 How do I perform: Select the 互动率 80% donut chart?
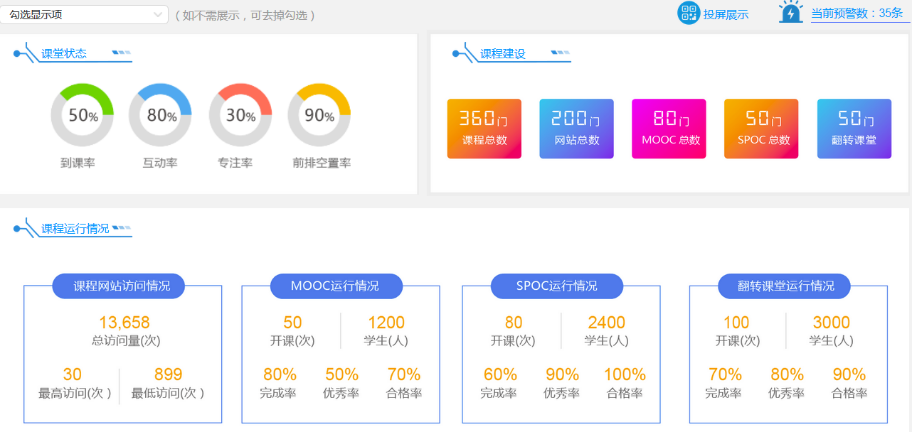pos(161,115)
